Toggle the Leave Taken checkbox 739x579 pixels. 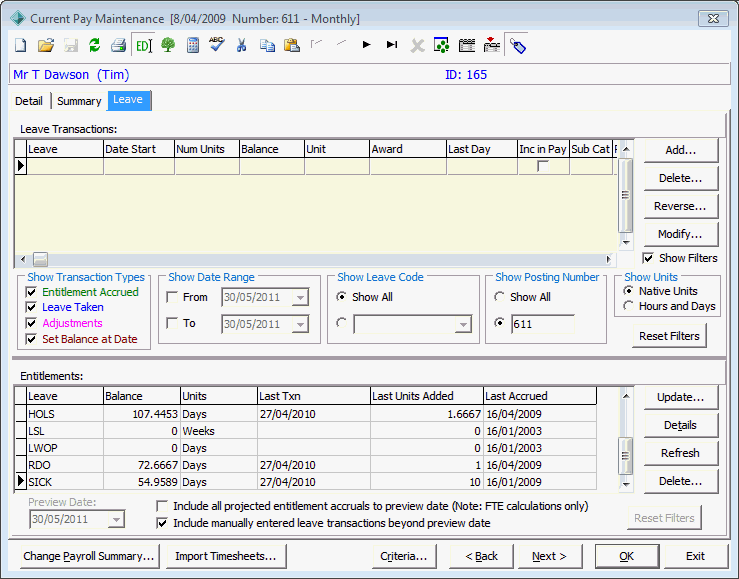31,308
